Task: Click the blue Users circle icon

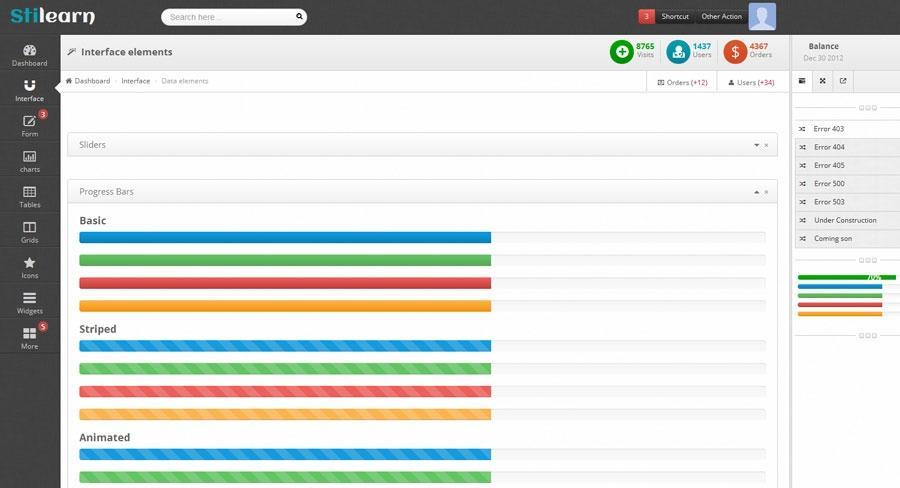Action: tap(678, 52)
